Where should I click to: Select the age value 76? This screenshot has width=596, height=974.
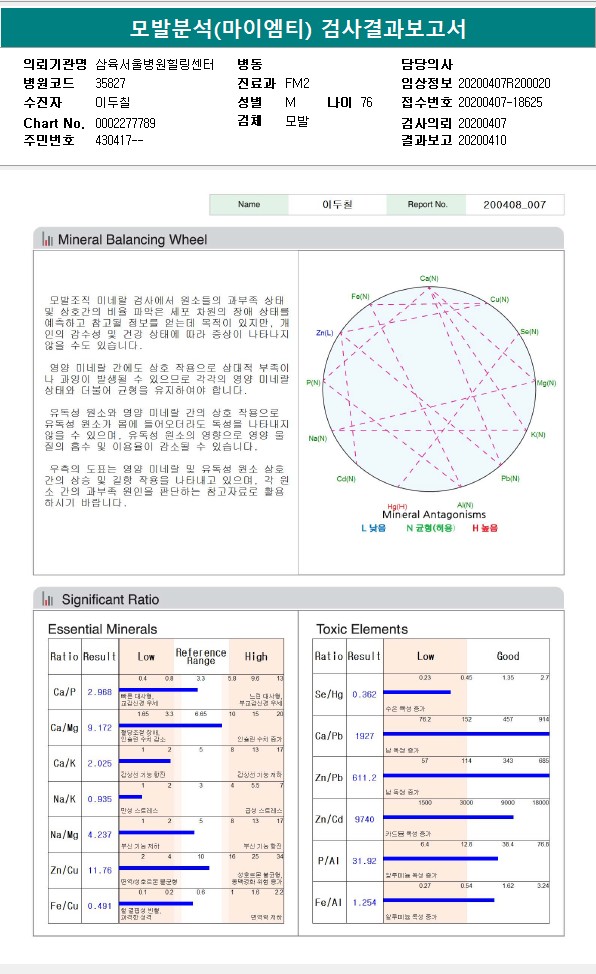pos(367,102)
